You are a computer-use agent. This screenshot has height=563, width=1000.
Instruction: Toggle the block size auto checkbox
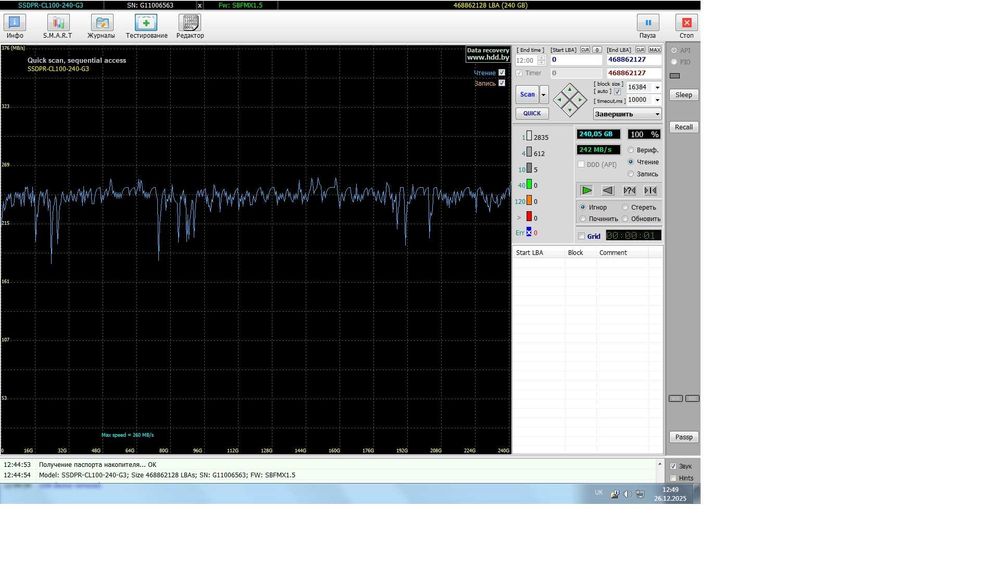pos(617,92)
